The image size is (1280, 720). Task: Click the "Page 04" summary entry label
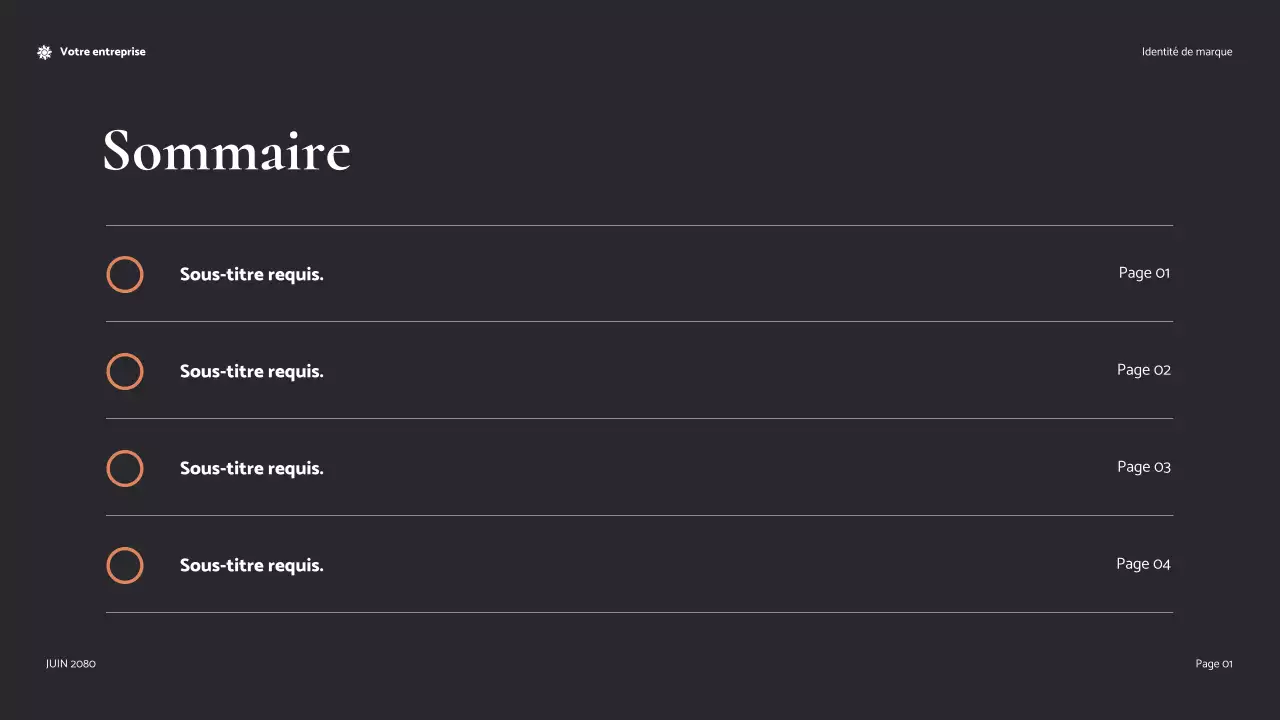coord(1143,564)
